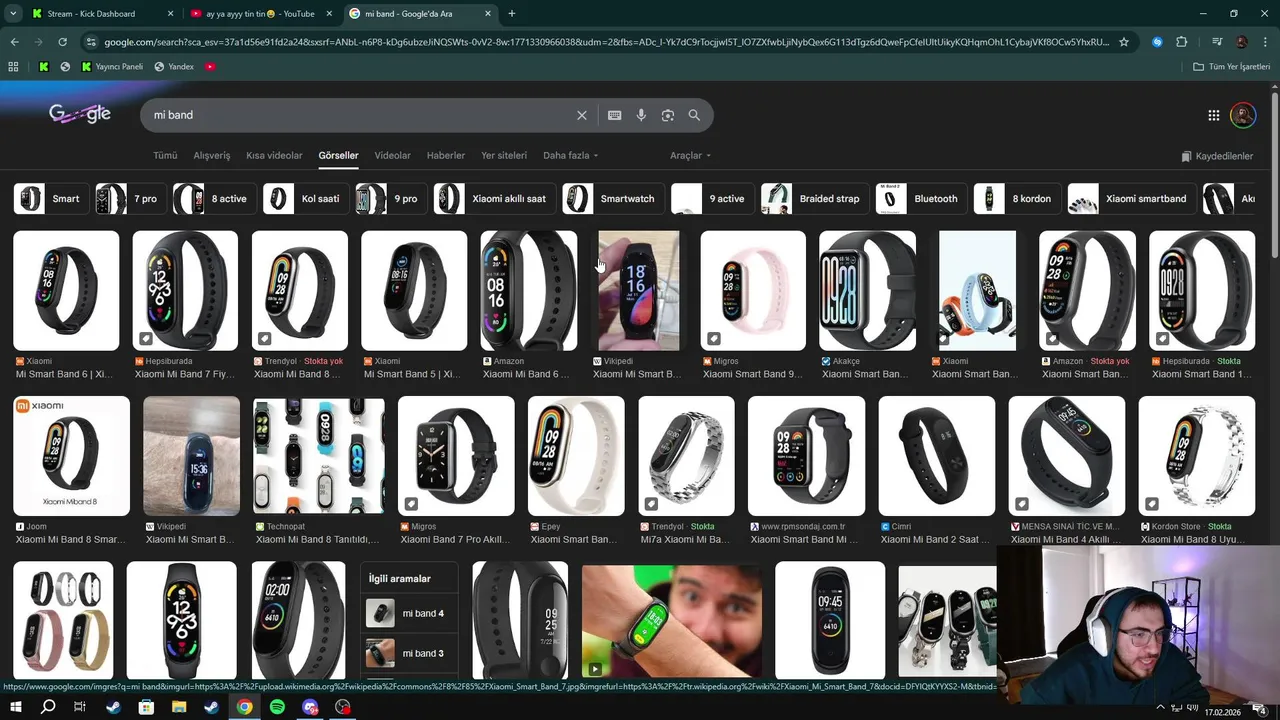This screenshot has width=1280, height=720.
Task: Open Discord from the taskbar
Action: [x=310, y=707]
